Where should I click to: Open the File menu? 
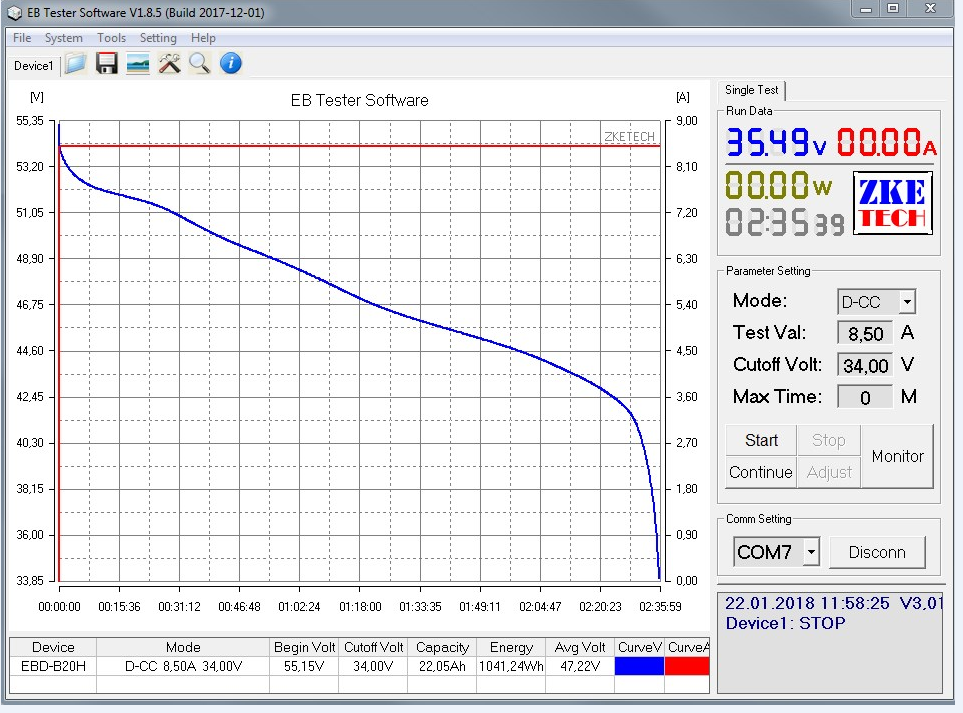pos(22,38)
